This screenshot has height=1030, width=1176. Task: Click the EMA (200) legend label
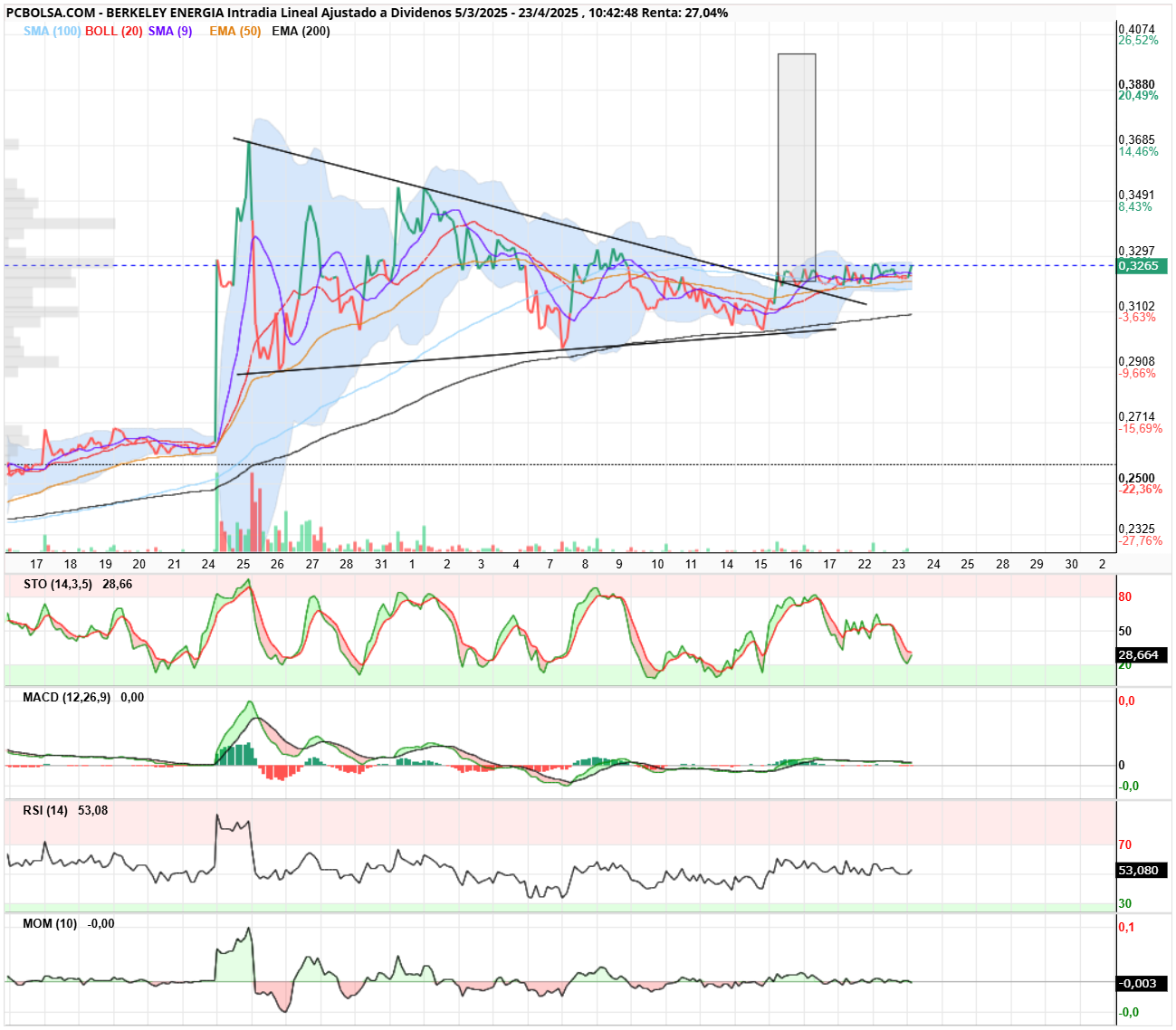pyautogui.click(x=301, y=31)
